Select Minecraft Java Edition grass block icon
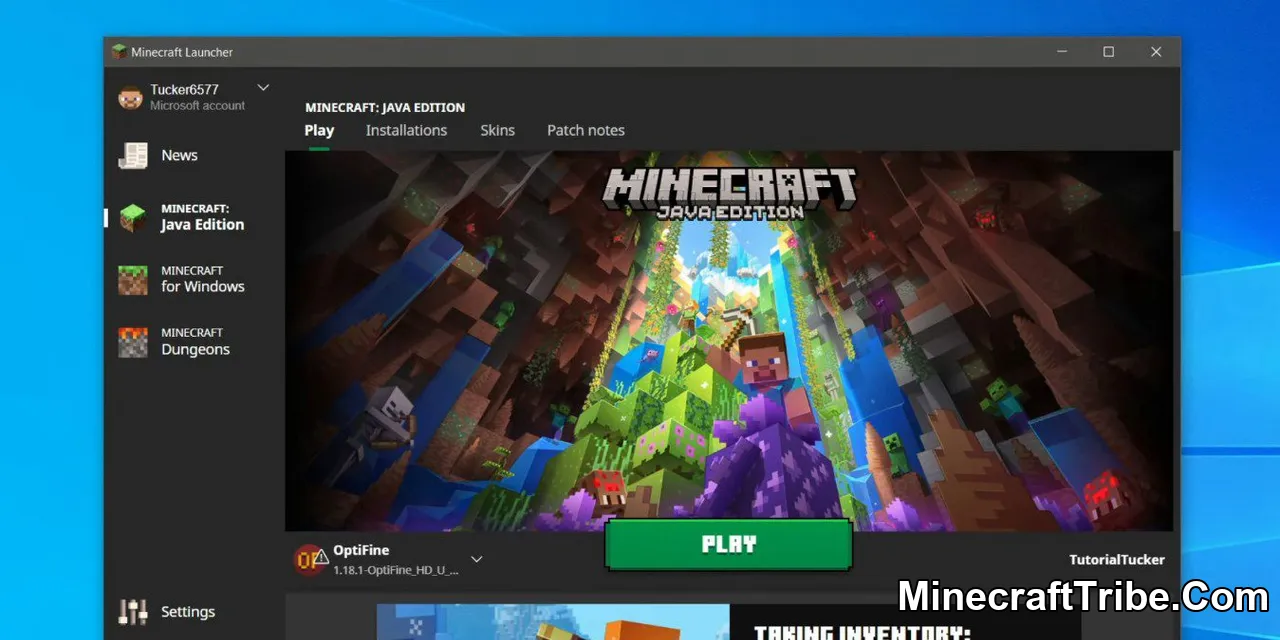Screen dimensions: 1280x640 [x=133, y=218]
